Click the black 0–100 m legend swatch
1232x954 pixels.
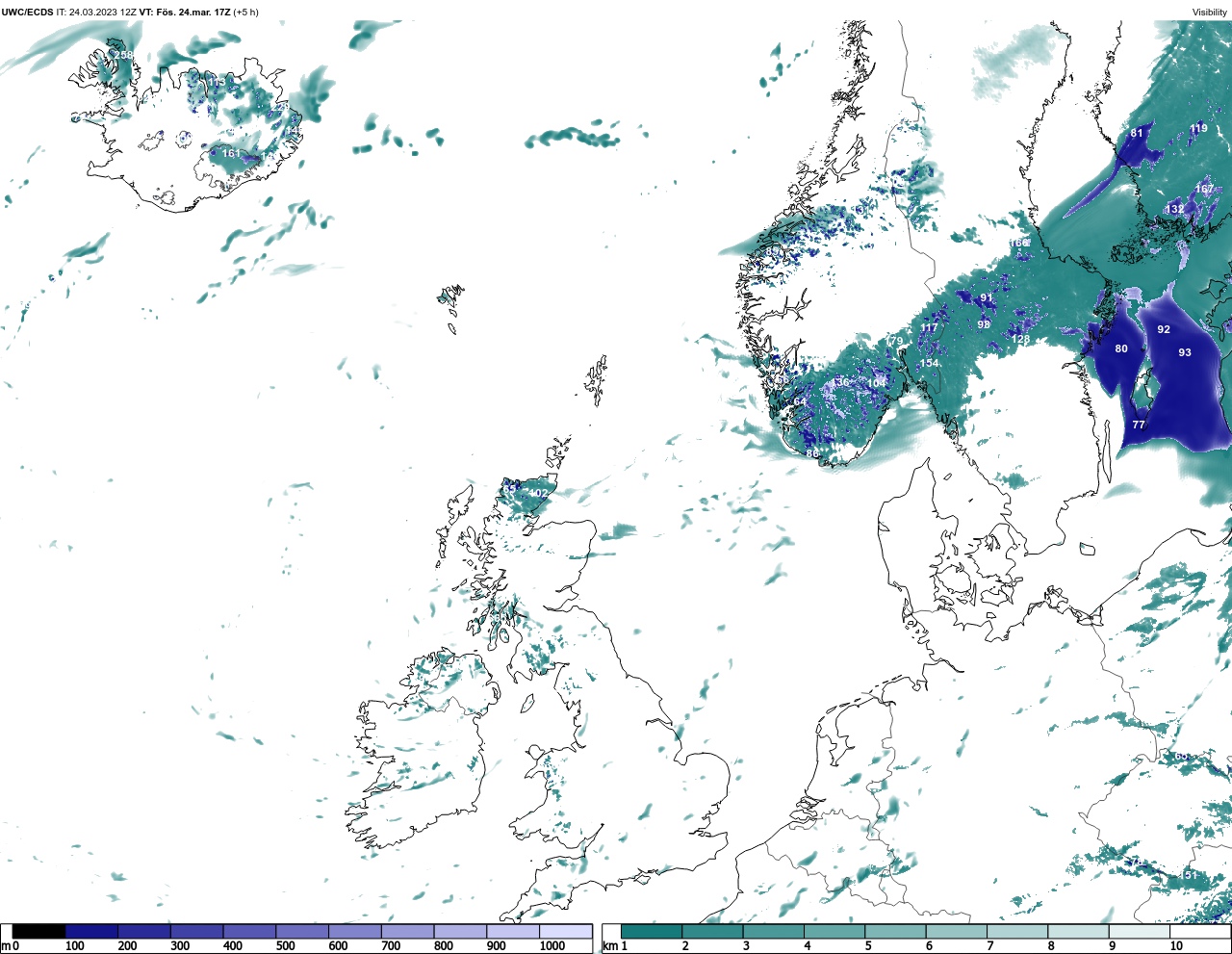[39, 931]
